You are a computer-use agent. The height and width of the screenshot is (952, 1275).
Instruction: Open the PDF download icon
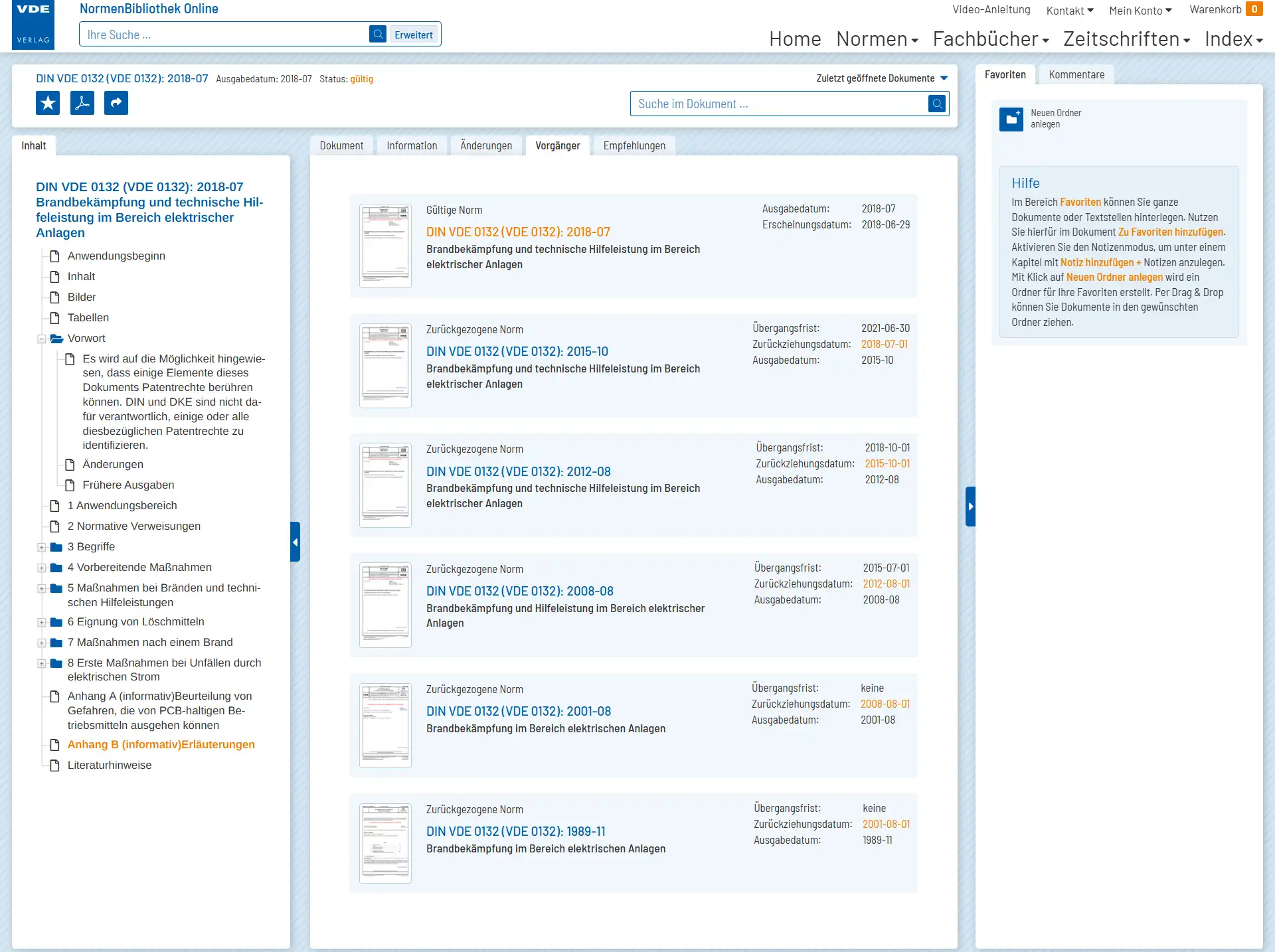(x=82, y=103)
